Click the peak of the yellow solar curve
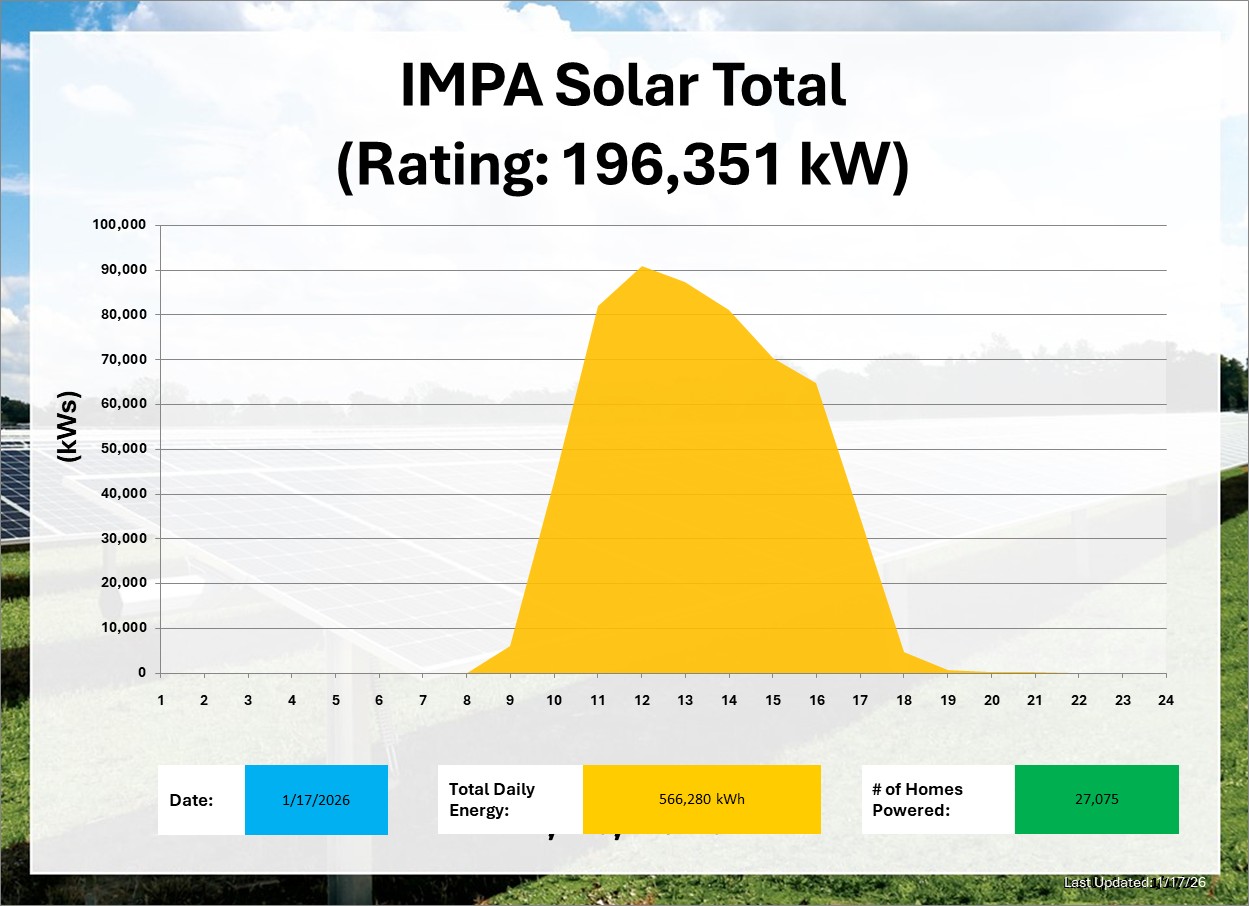This screenshot has height=906, width=1249. pos(641,268)
